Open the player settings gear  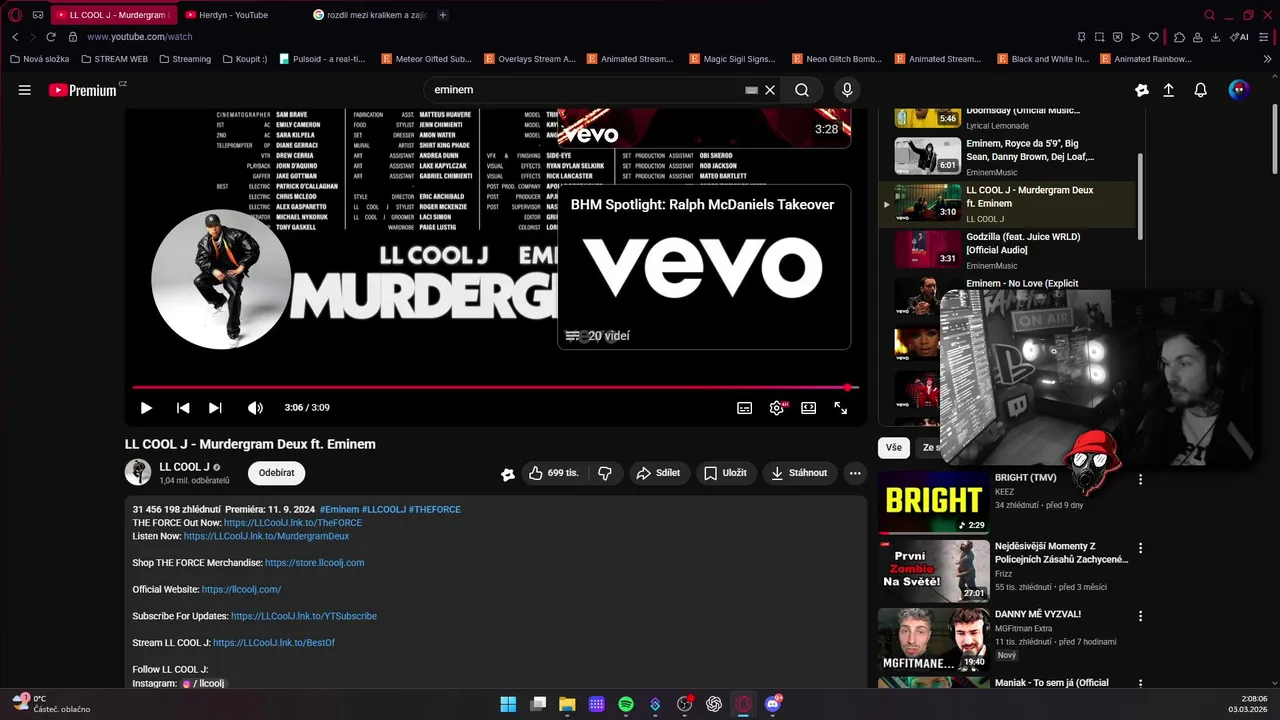click(777, 408)
